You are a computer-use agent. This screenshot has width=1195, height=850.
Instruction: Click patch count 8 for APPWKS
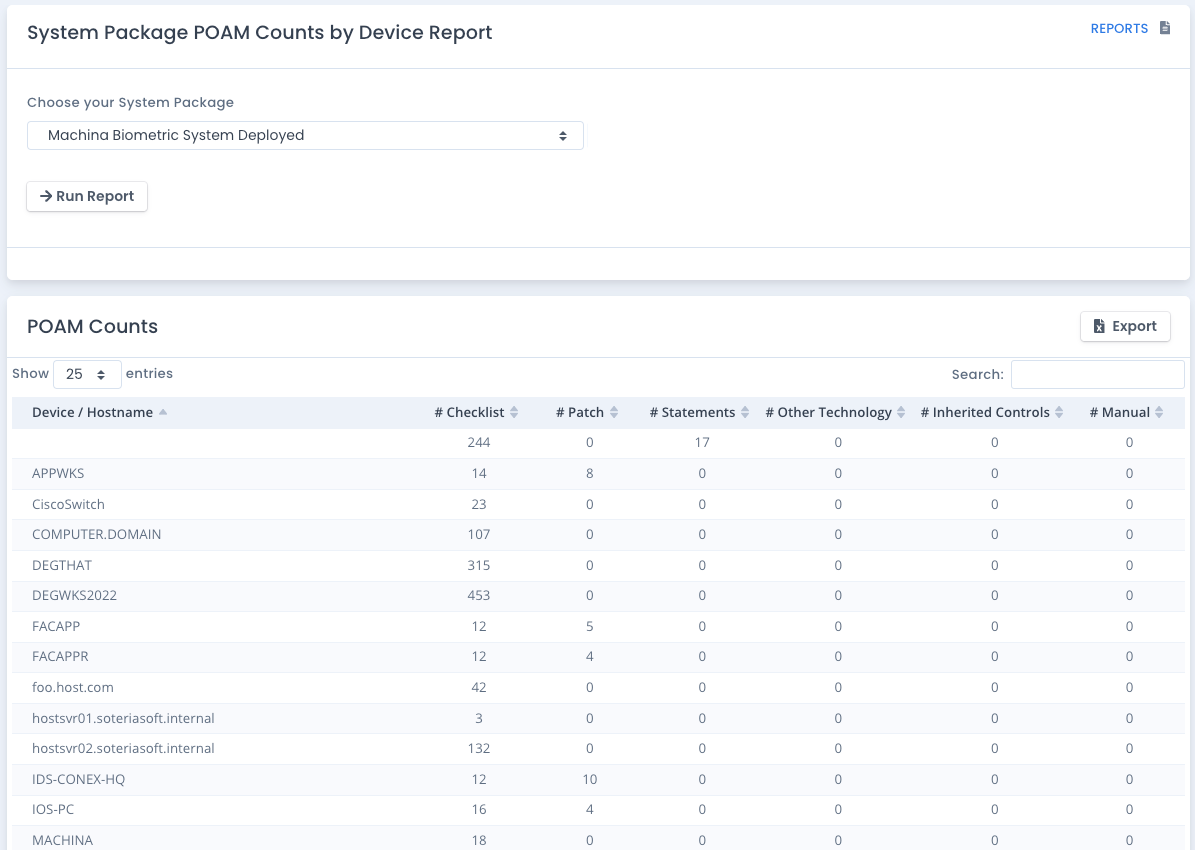[x=590, y=473]
